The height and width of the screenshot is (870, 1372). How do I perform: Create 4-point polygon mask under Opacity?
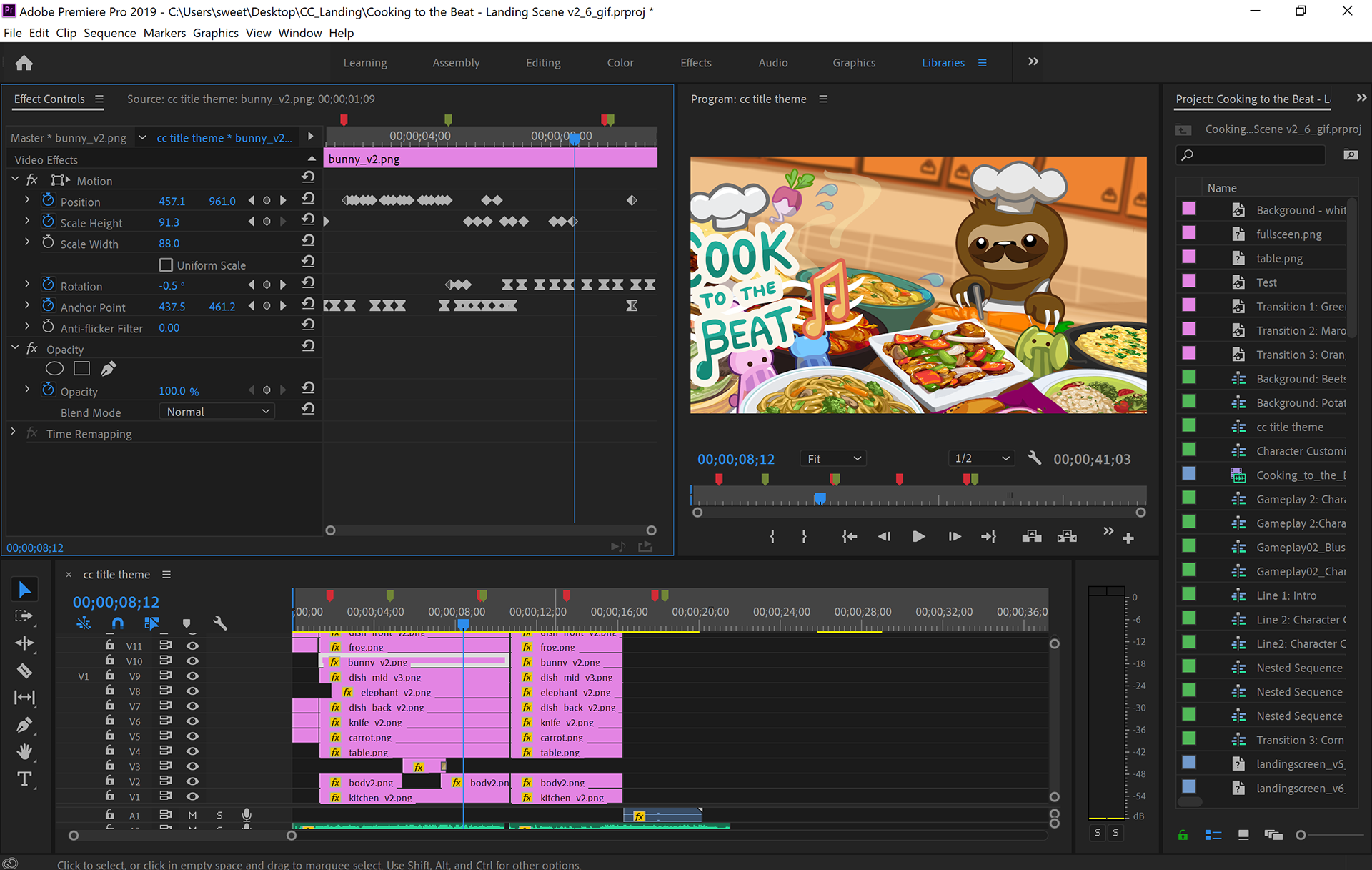(81, 369)
